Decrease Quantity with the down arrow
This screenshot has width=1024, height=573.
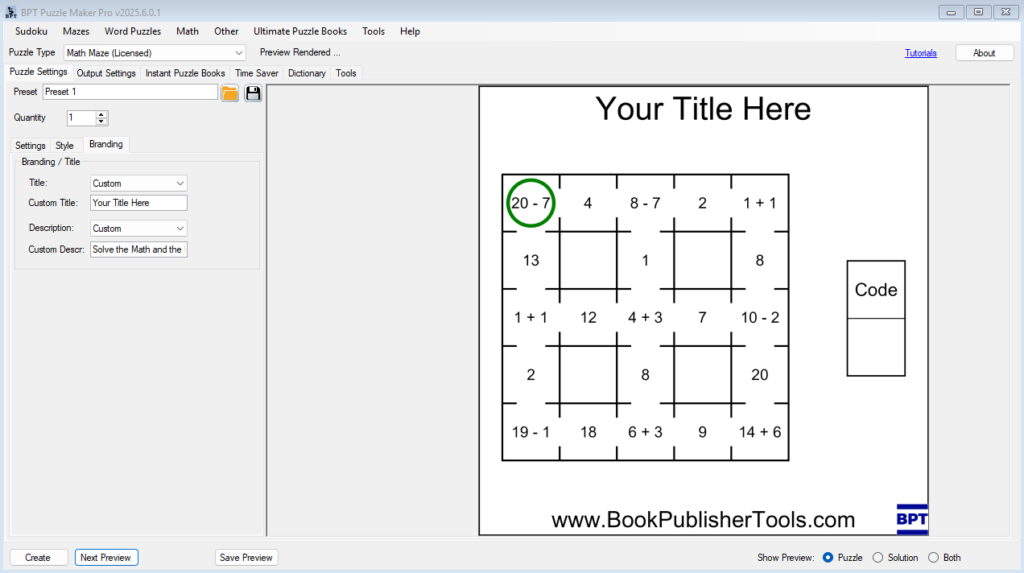[101, 122]
